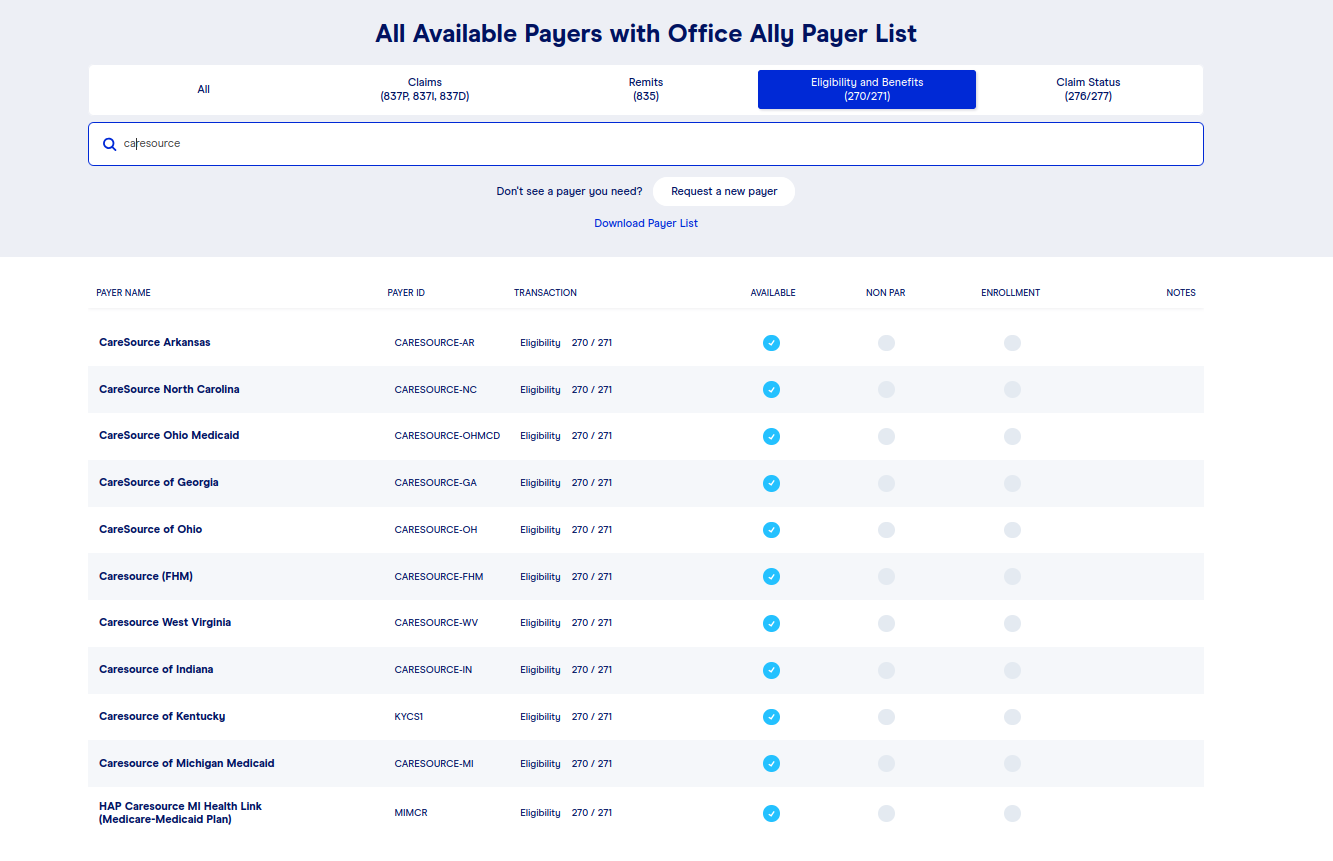Click the payer ID MIMCR
This screenshot has height=861, width=1333.
coord(411,813)
